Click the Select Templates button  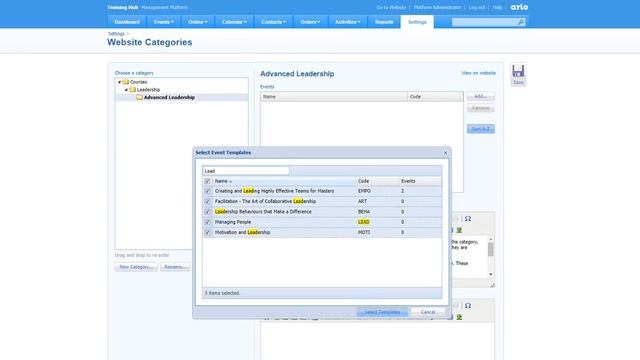tap(382, 312)
